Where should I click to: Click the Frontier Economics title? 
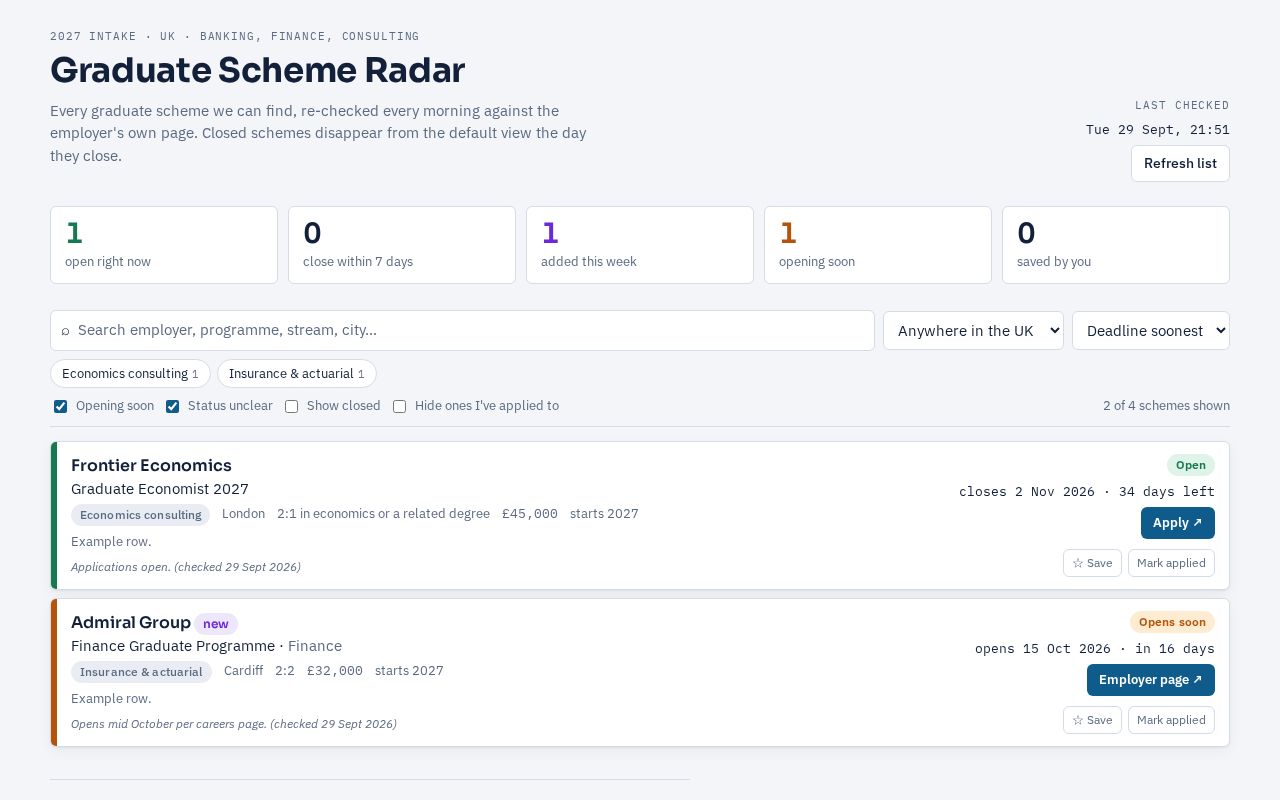[151, 465]
